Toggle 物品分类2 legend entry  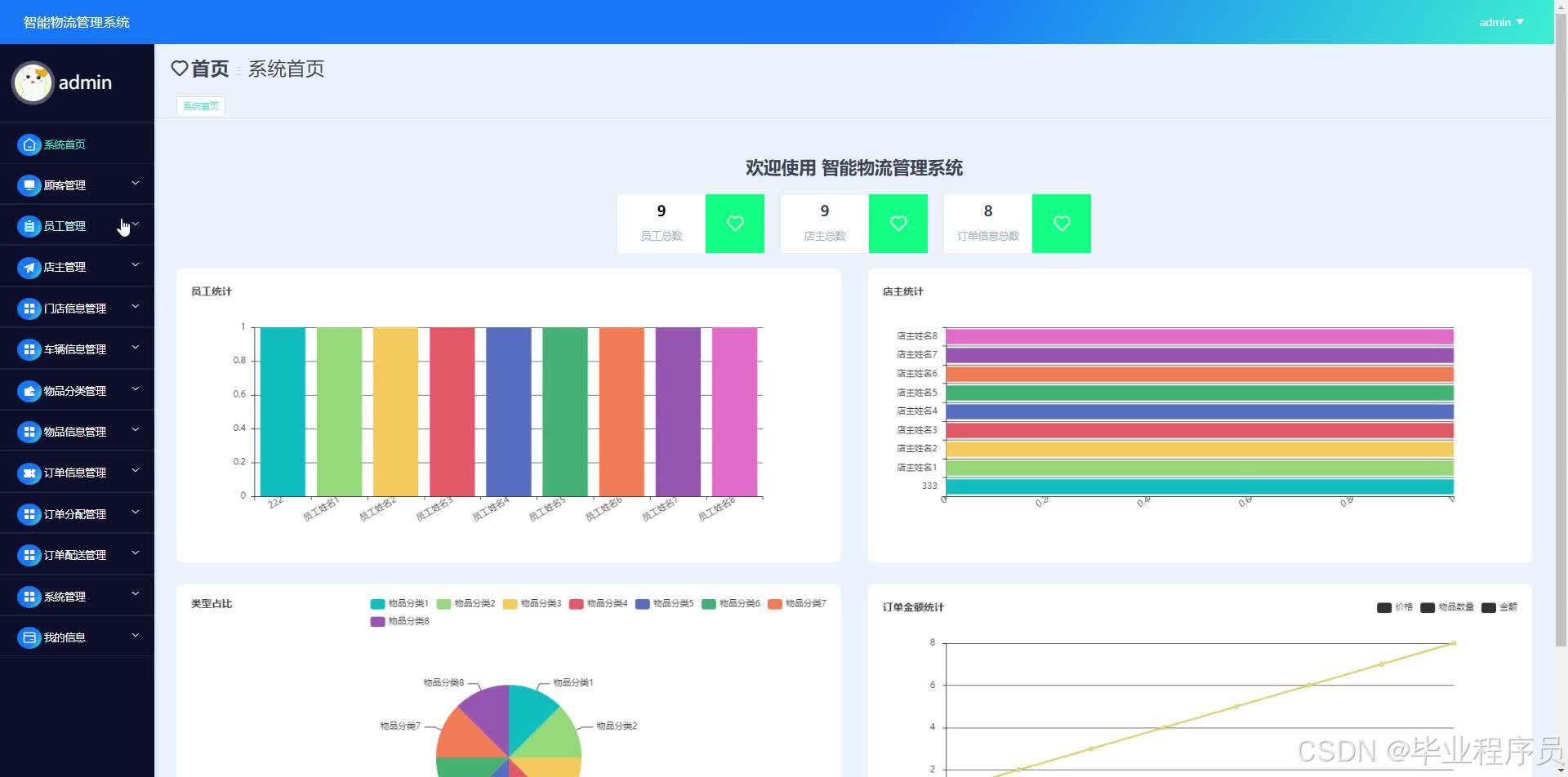[x=465, y=604]
